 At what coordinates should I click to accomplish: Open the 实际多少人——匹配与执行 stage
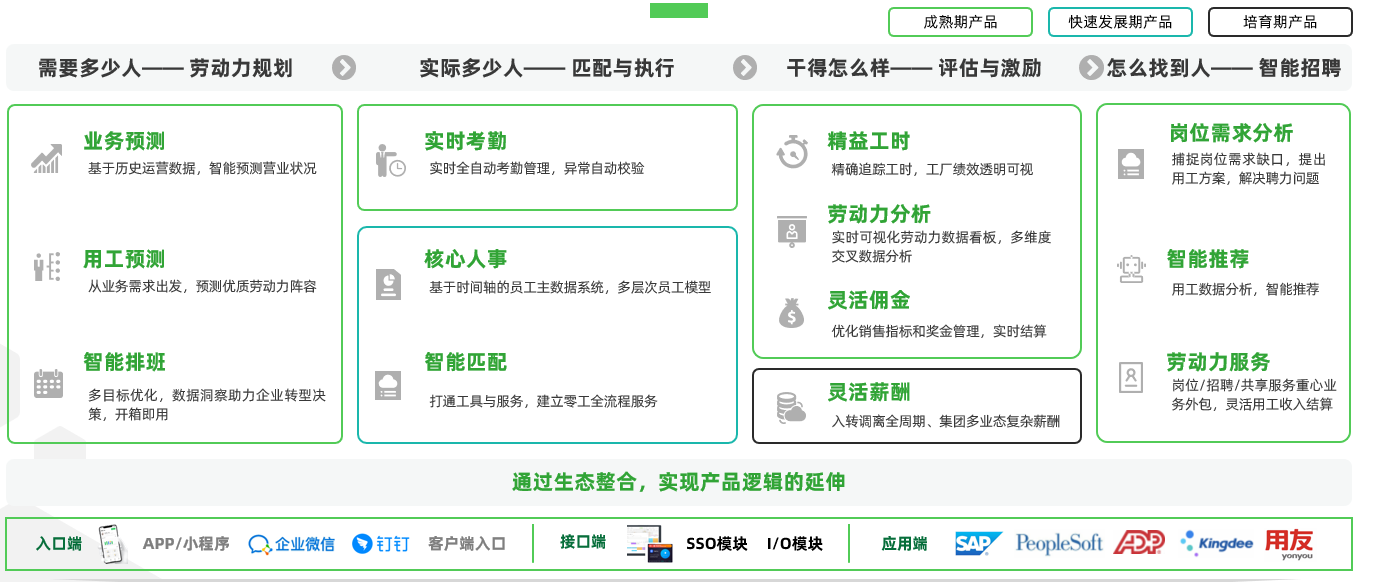[x=547, y=68]
